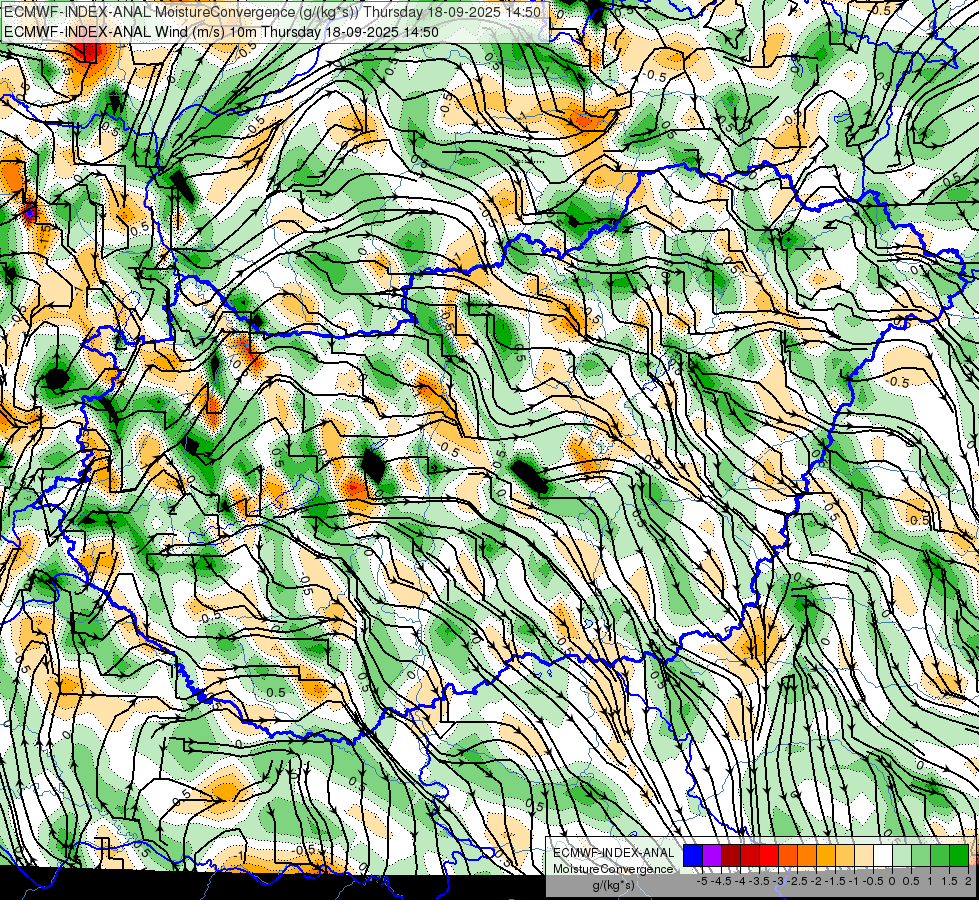The height and width of the screenshot is (900, 979).
Task: Click the '1.5' tick label on the legend scale
Action: point(950,881)
